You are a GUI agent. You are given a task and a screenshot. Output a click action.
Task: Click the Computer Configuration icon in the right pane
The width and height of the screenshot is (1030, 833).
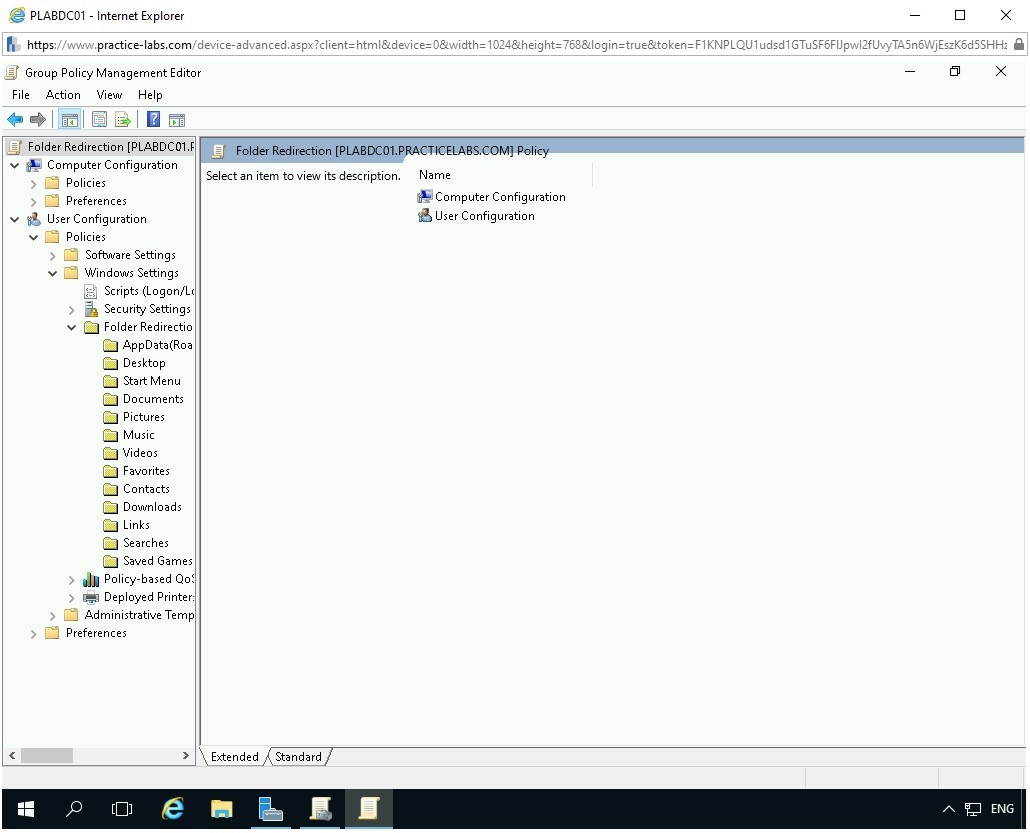425,196
